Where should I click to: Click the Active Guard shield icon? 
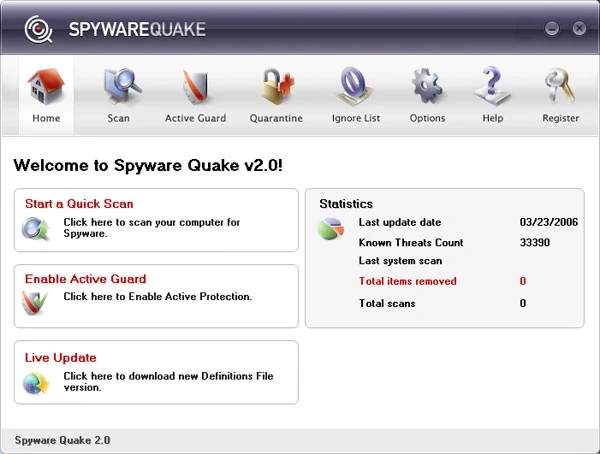coord(195,86)
